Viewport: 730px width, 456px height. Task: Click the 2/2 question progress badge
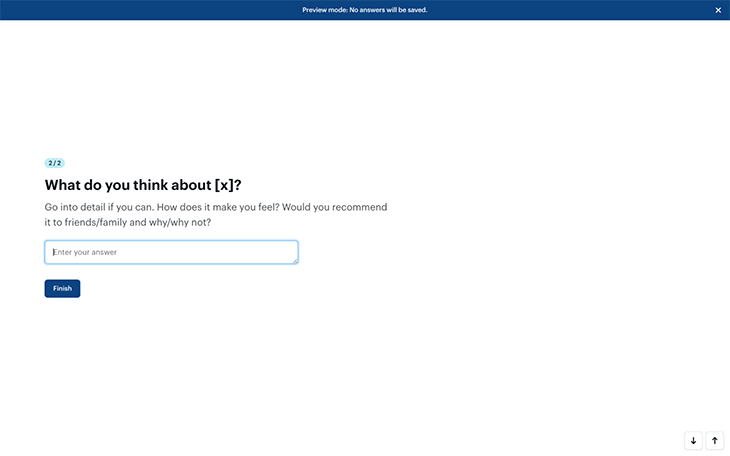pos(54,163)
